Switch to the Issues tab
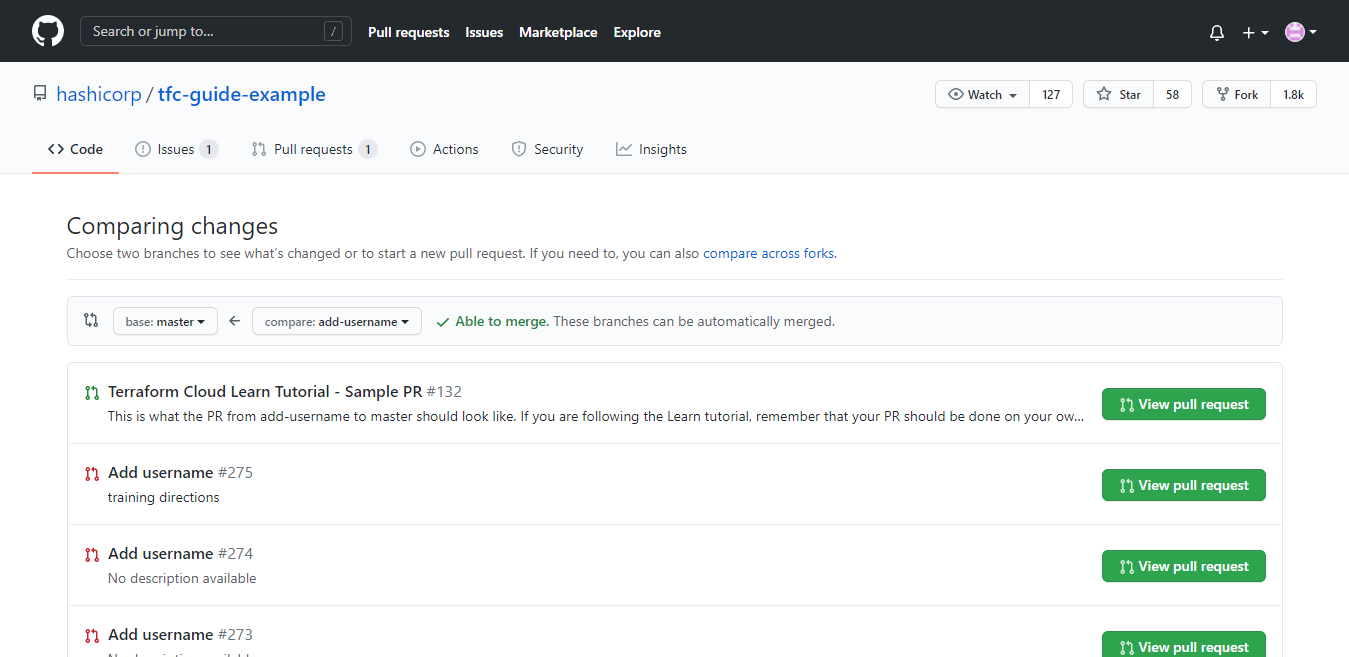This screenshot has height=657, width=1349. tap(175, 148)
